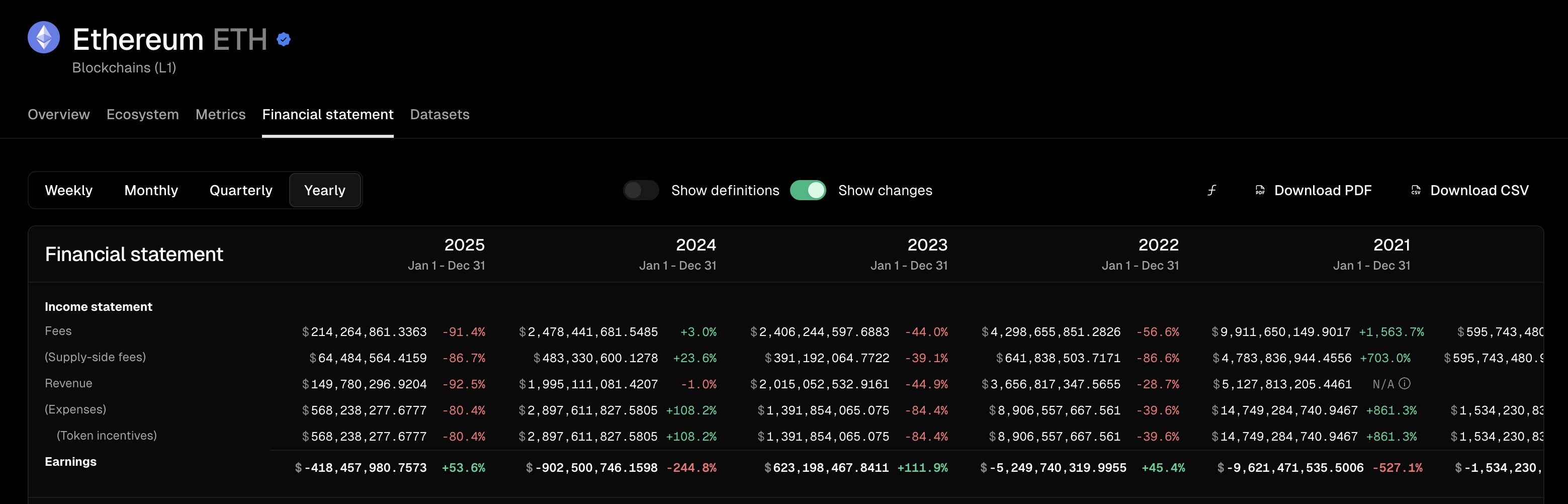
Task: Click the +23.6% supply-side fees change
Action: pyautogui.click(x=694, y=358)
